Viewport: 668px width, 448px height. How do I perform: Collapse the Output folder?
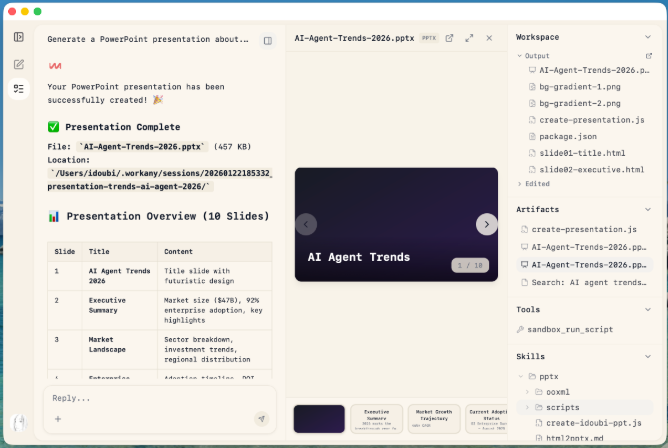[519, 56]
